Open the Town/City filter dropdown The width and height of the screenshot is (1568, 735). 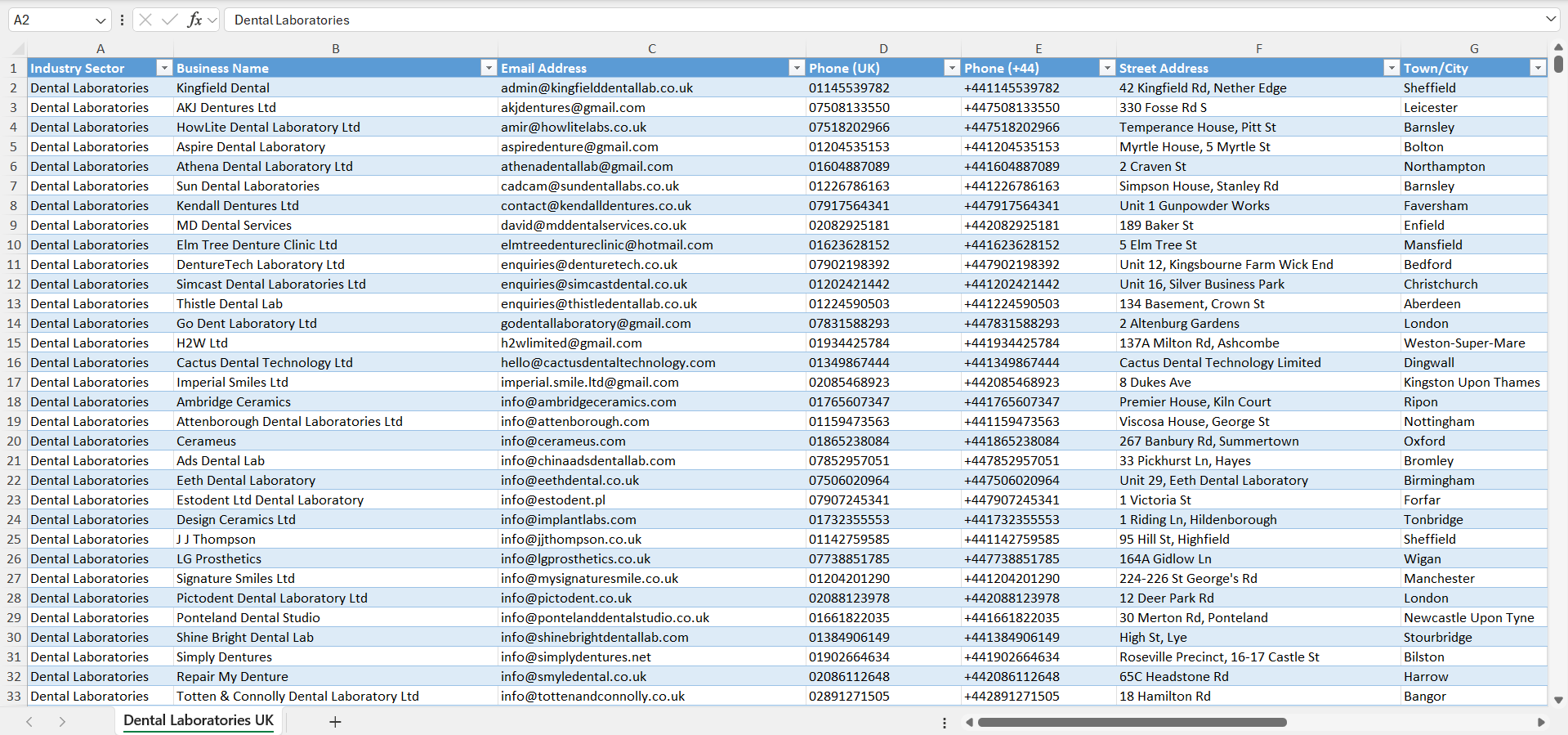point(1538,68)
